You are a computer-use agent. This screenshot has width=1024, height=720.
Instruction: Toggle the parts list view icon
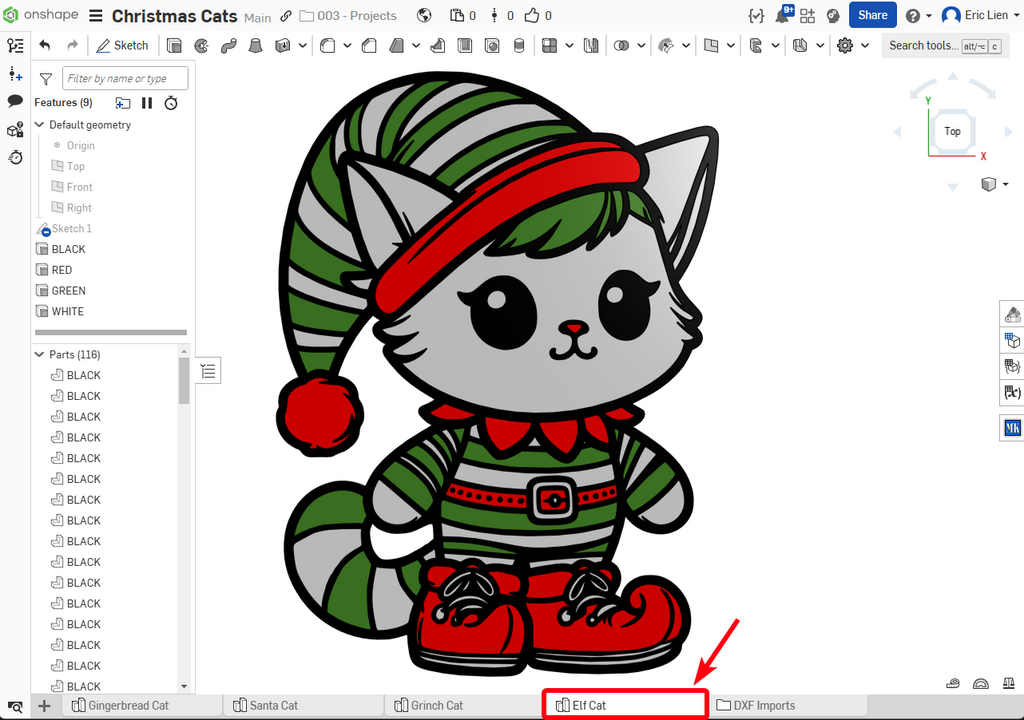[208, 372]
